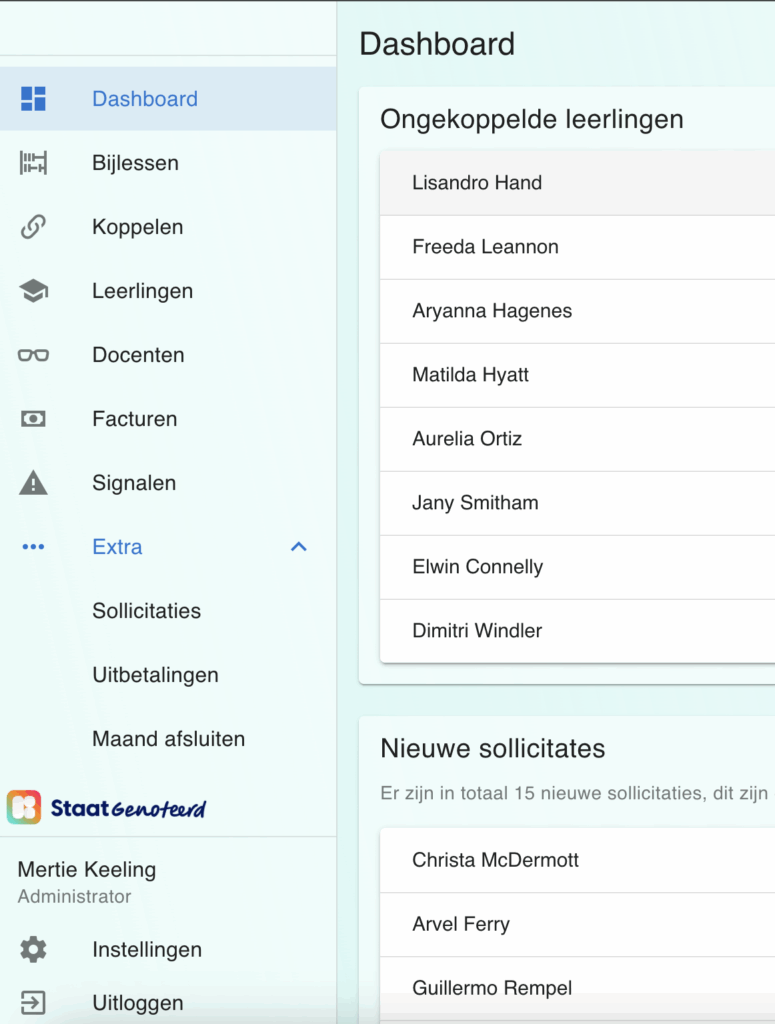Image resolution: width=775 pixels, height=1024 pixels.
Task: Click the Docenten glasses icon
Action: 33,355
